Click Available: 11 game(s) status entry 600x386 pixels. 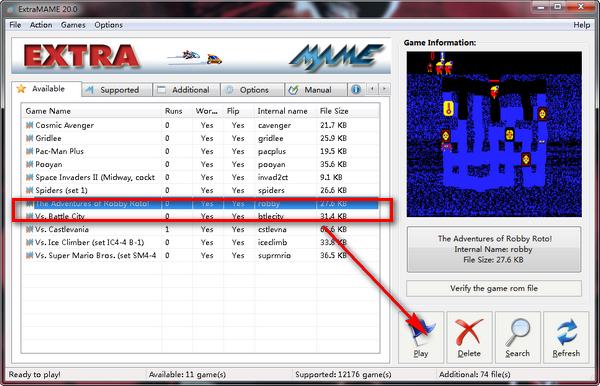click(187, 375)
